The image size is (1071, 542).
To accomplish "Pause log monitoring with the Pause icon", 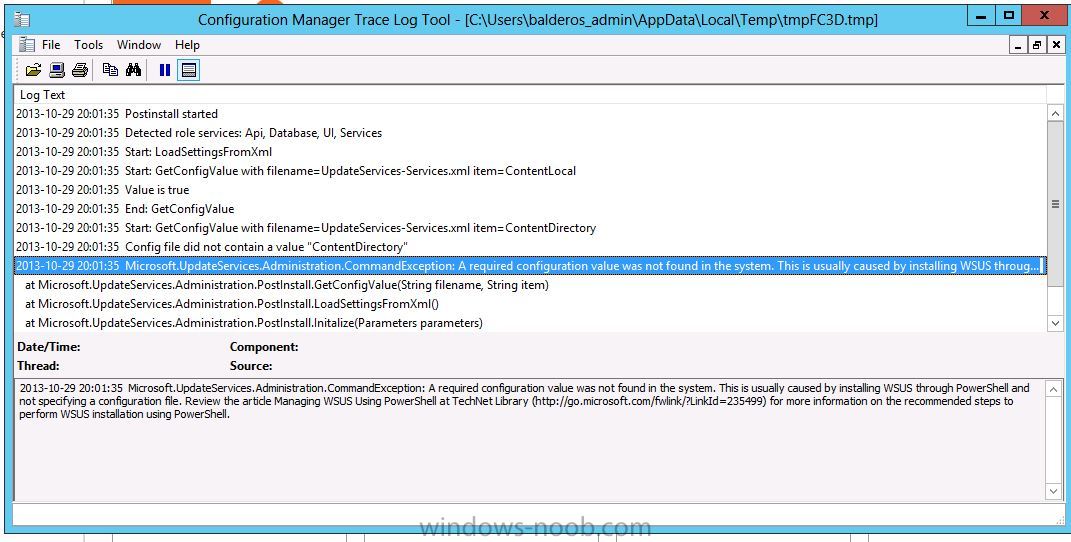I will (165, 70).
